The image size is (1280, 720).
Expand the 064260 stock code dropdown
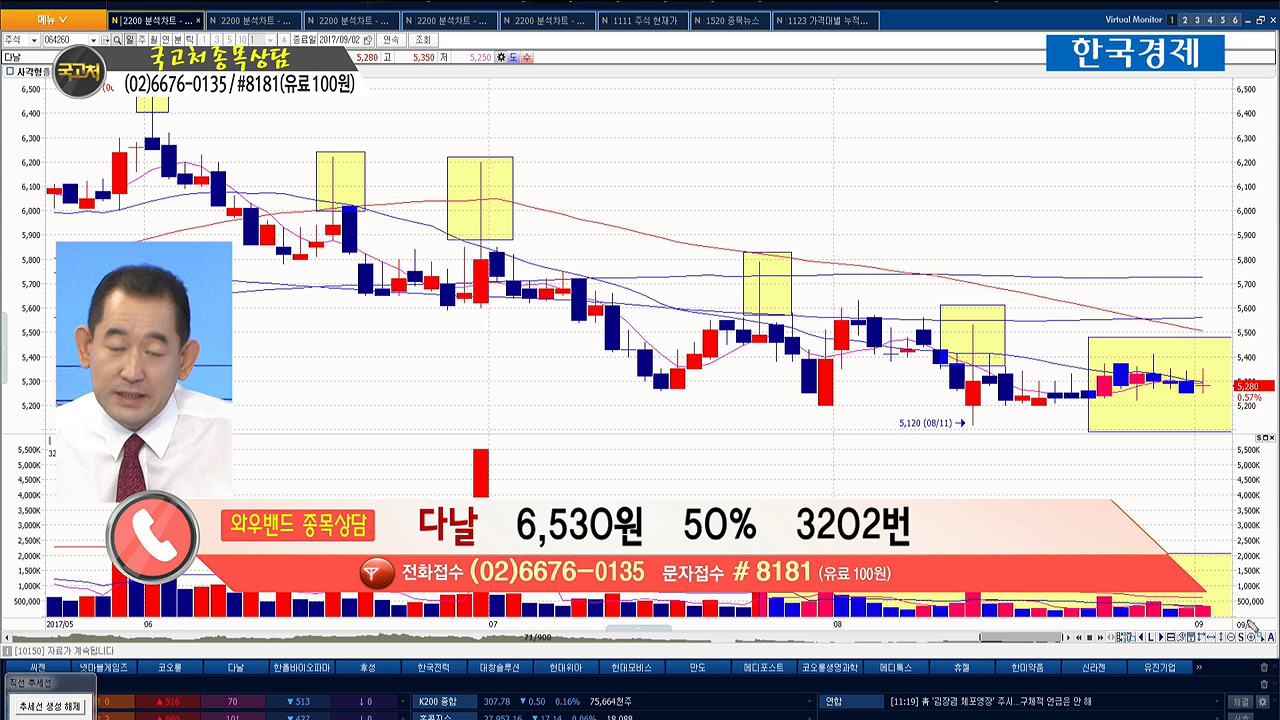click(x=94, y=40)
